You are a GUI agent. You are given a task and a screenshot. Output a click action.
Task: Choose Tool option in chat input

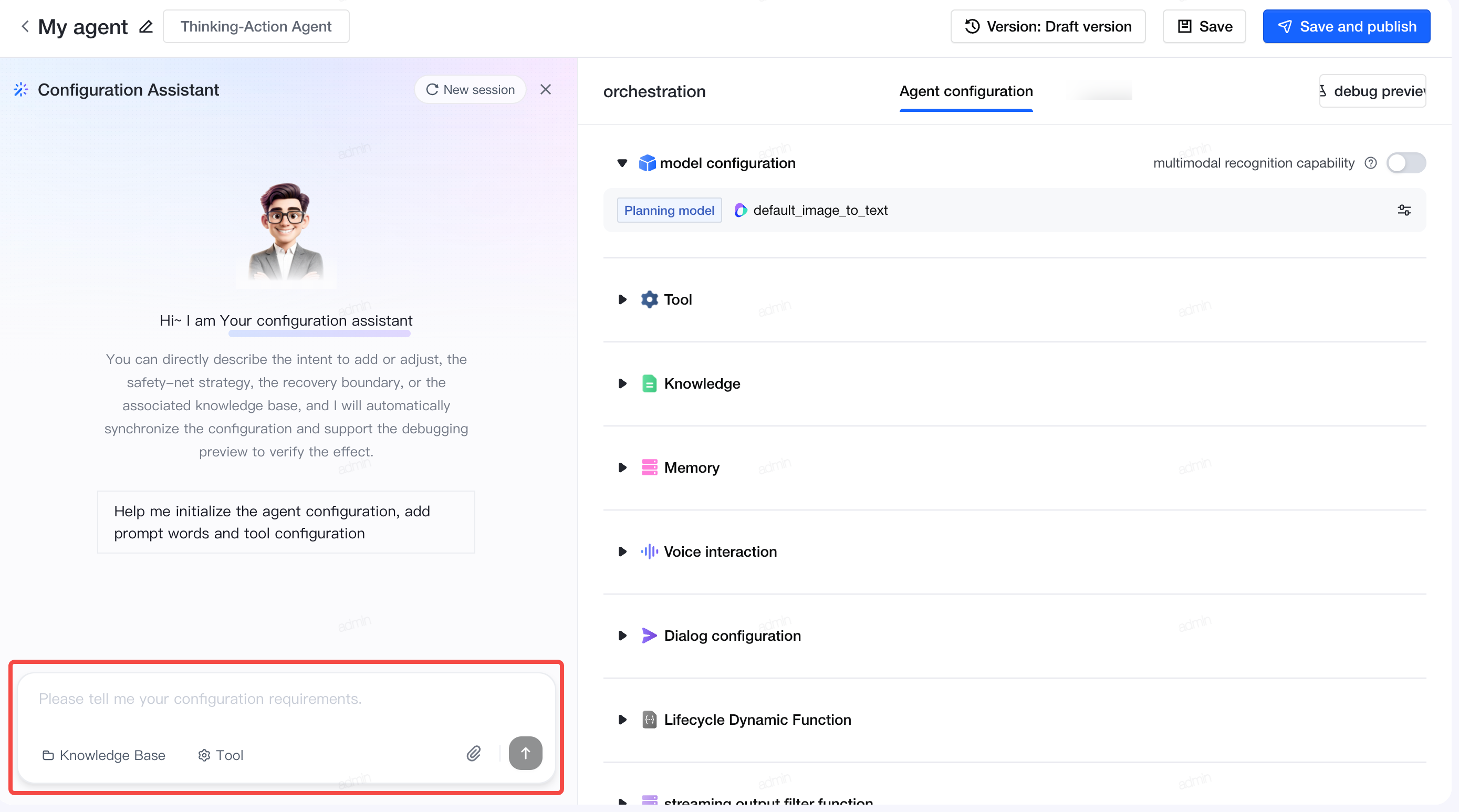tap(221, 755)
